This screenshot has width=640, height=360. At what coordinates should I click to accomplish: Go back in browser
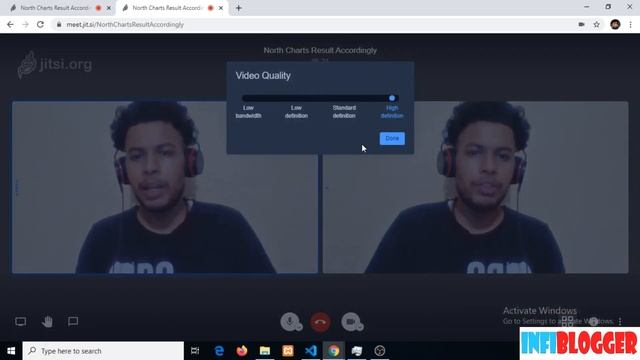coord(10,24)
